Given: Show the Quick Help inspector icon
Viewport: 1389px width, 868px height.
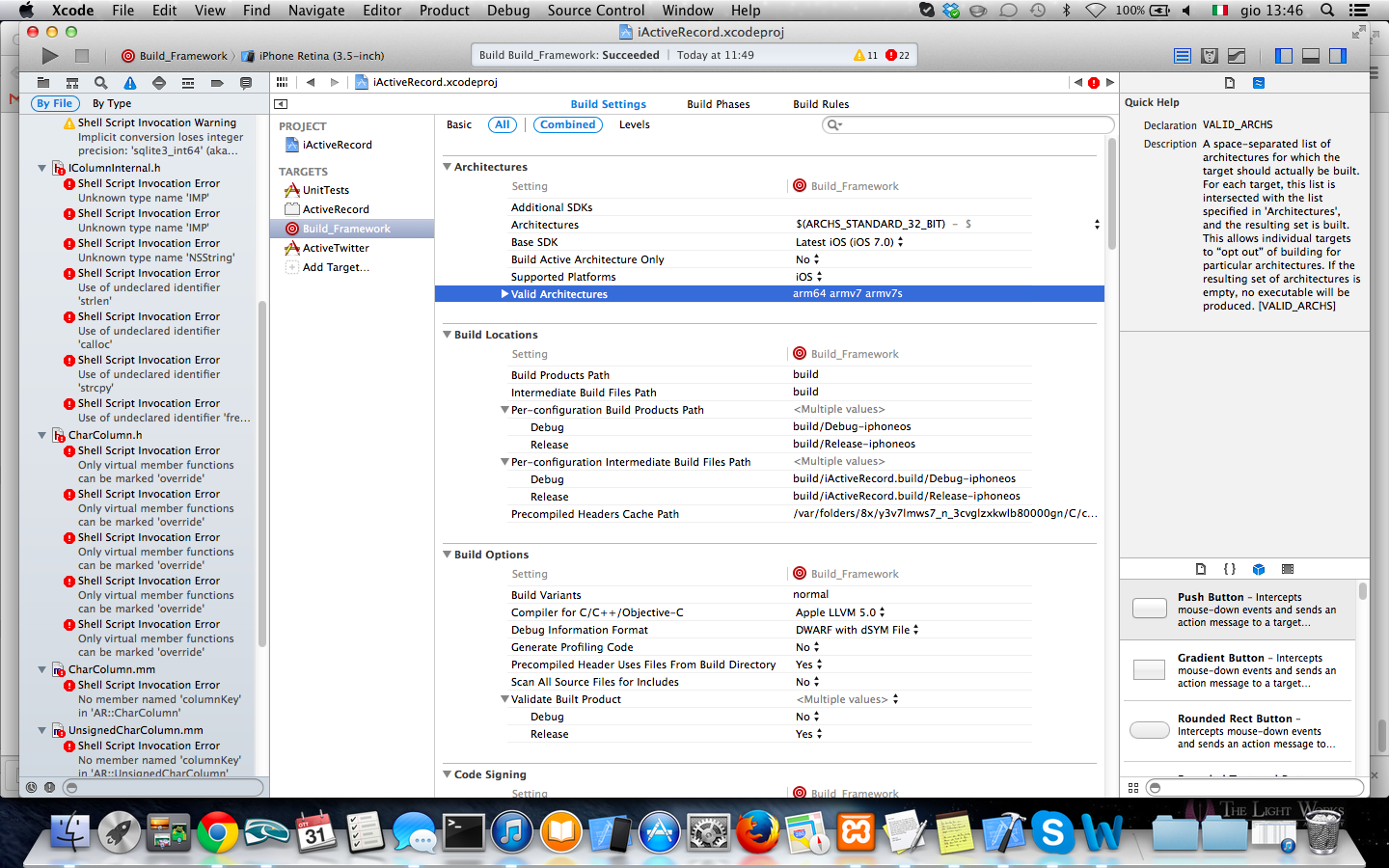Looking at the screenshot, I should point(1259,83).
